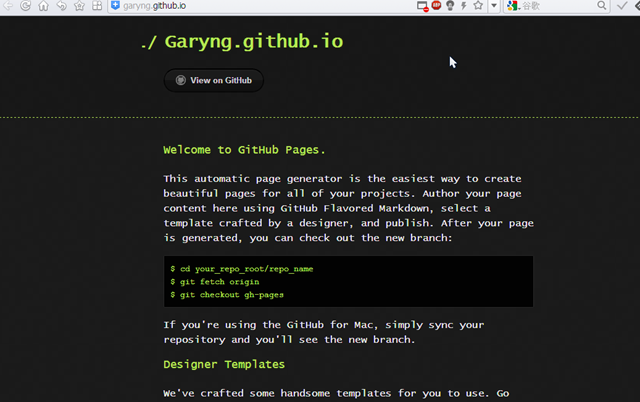Open favorites star in left toolbar
The width and height of the screenshot is (640, 402).
[x=80, y=6]
